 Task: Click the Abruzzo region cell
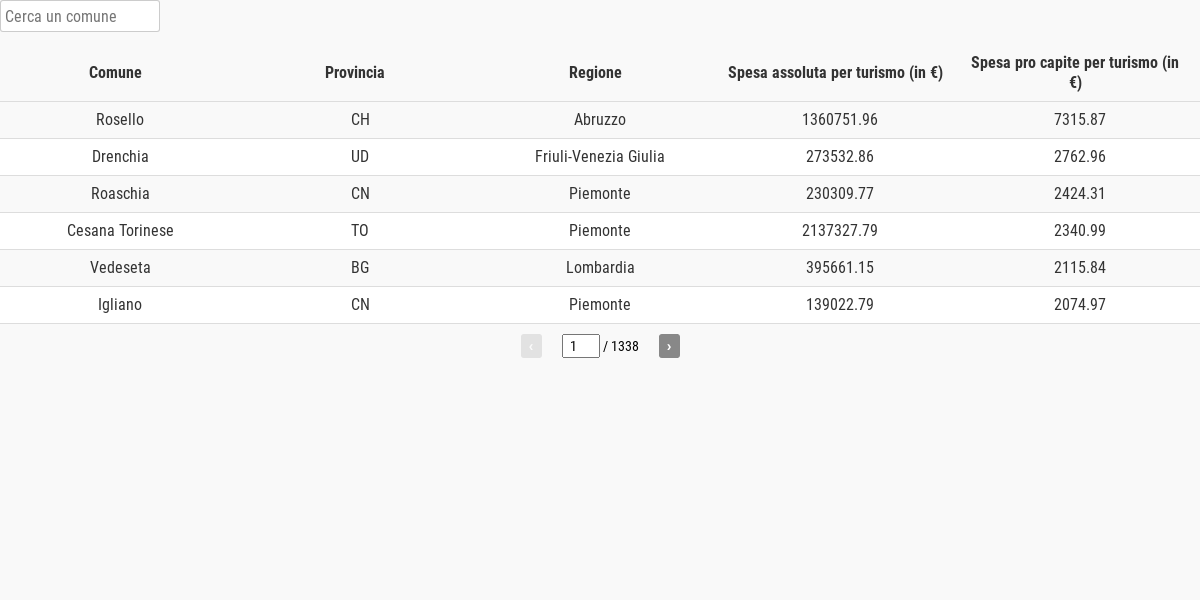(600, 120)
